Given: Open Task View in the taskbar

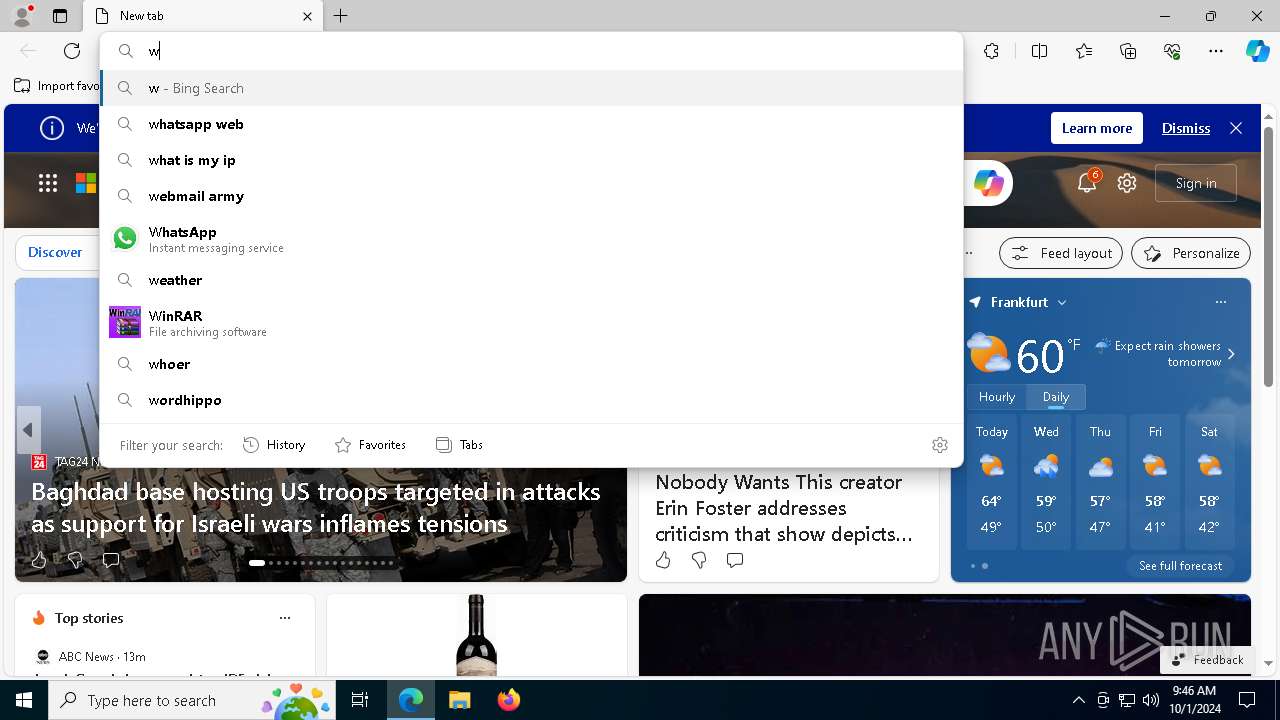Looking at the screenshot, I should pyautogui.click(x=360, y=700).
